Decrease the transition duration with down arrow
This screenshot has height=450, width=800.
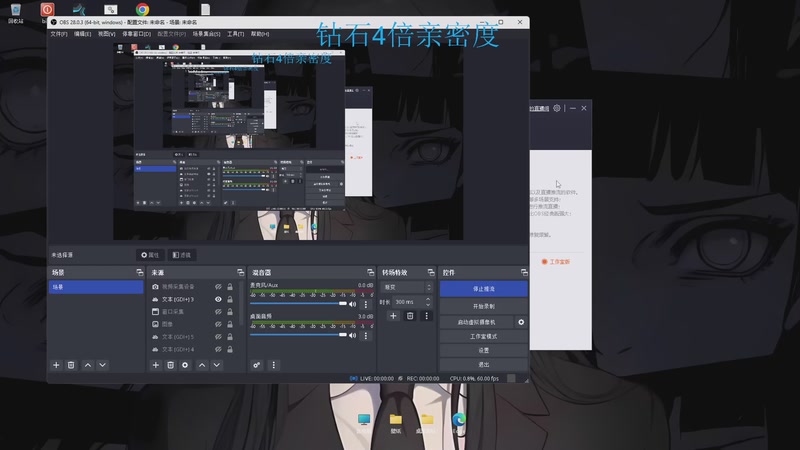(428, 305)
